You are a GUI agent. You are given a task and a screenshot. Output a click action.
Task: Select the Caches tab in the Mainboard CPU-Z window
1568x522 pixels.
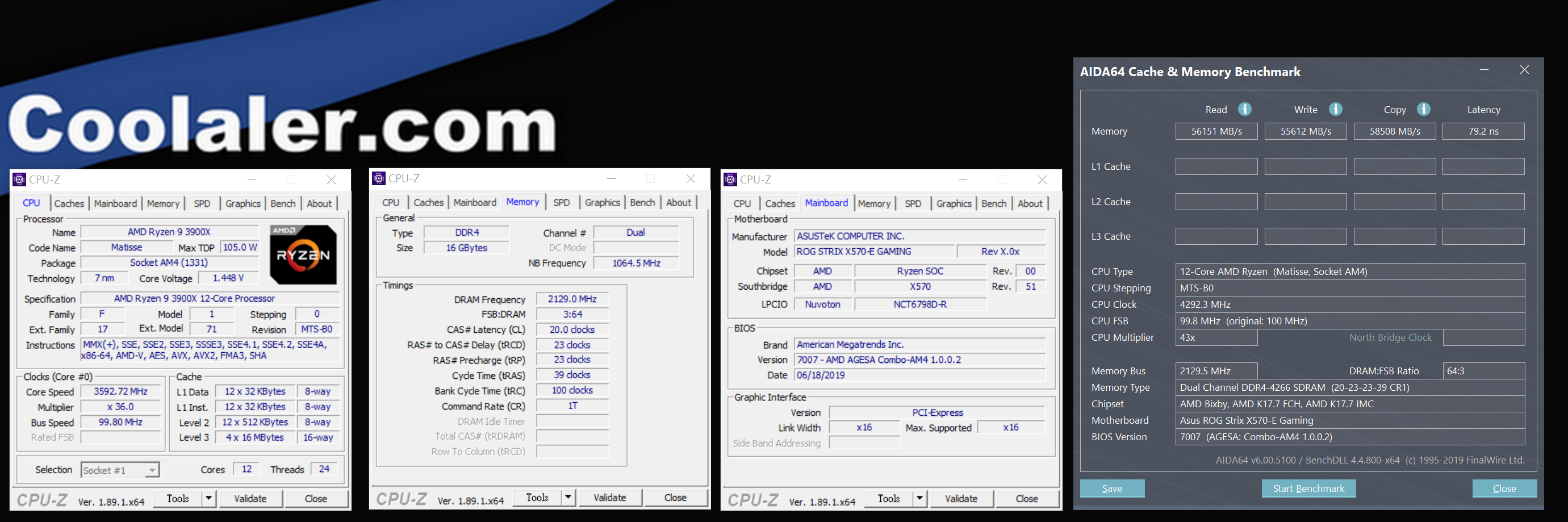(x=780, y=203)
